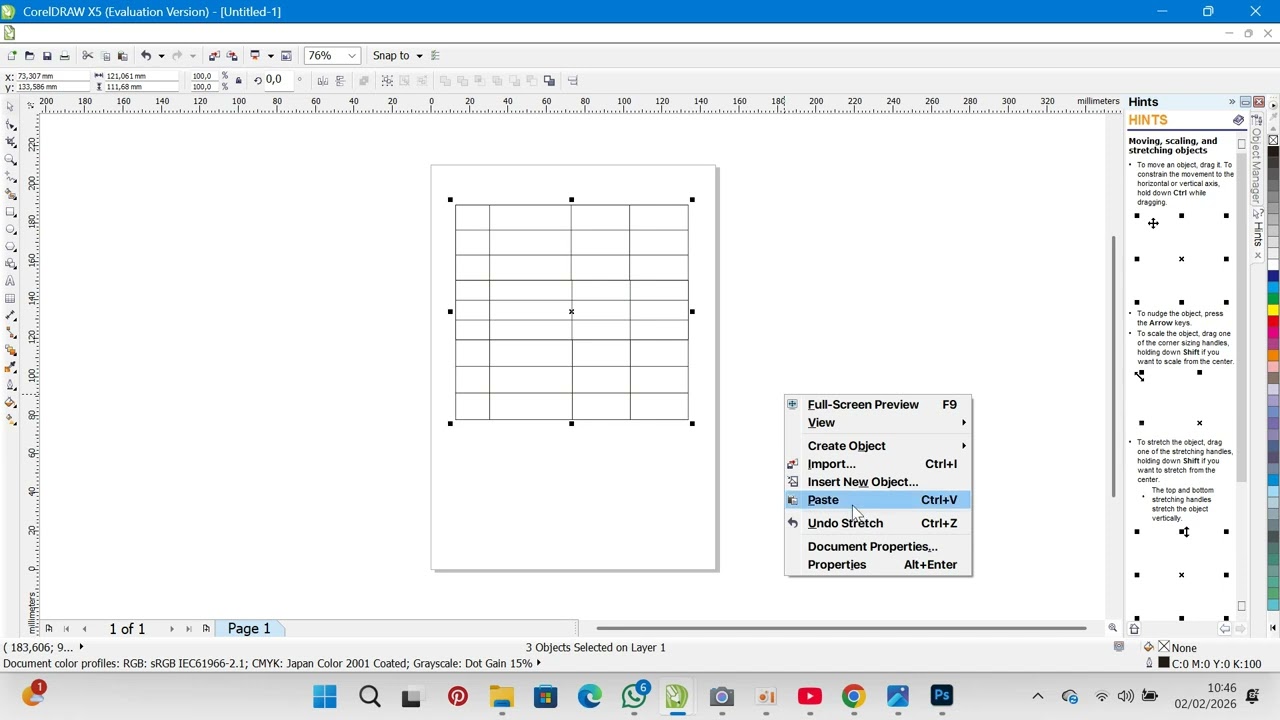Expand the Create Object submenu
Screen dimensions: 1280x720
[x=878, y=446]
